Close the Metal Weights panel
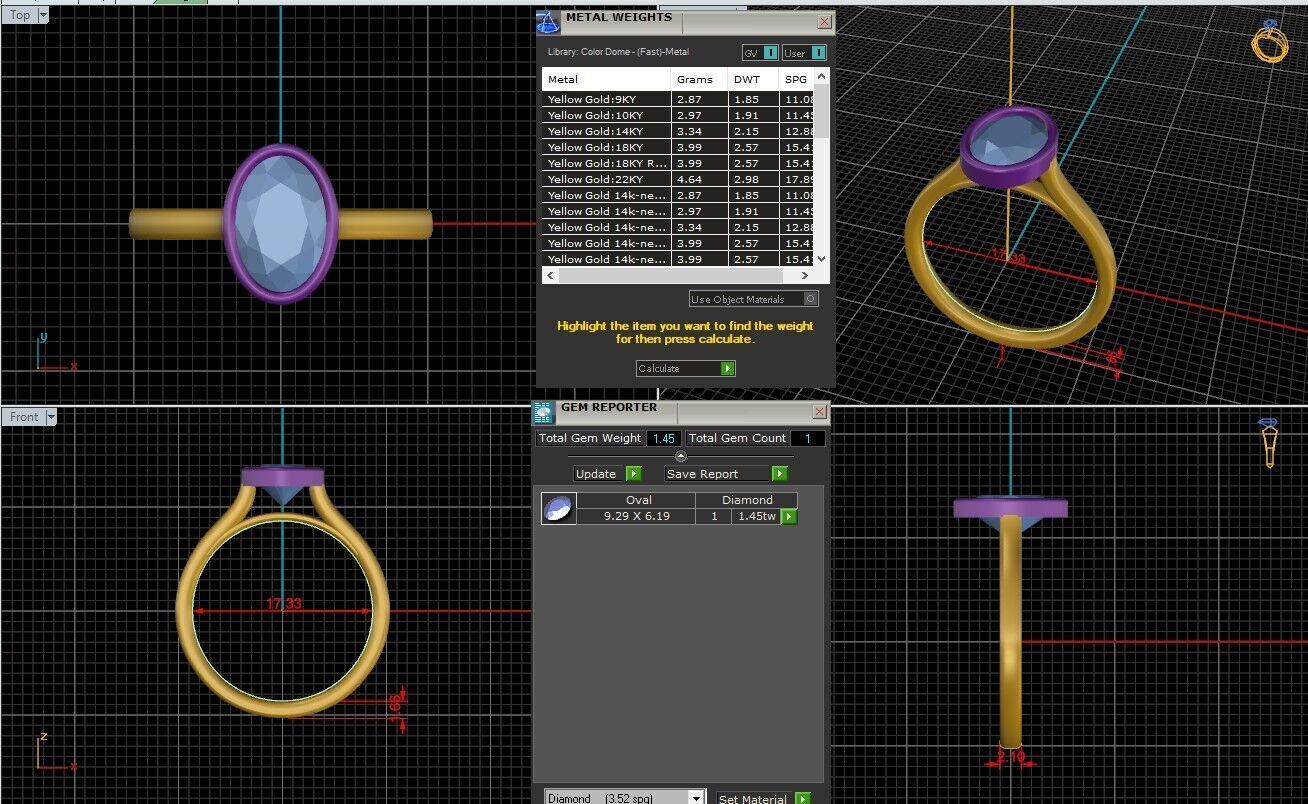Screen dimensions: 1308x804 824,21
